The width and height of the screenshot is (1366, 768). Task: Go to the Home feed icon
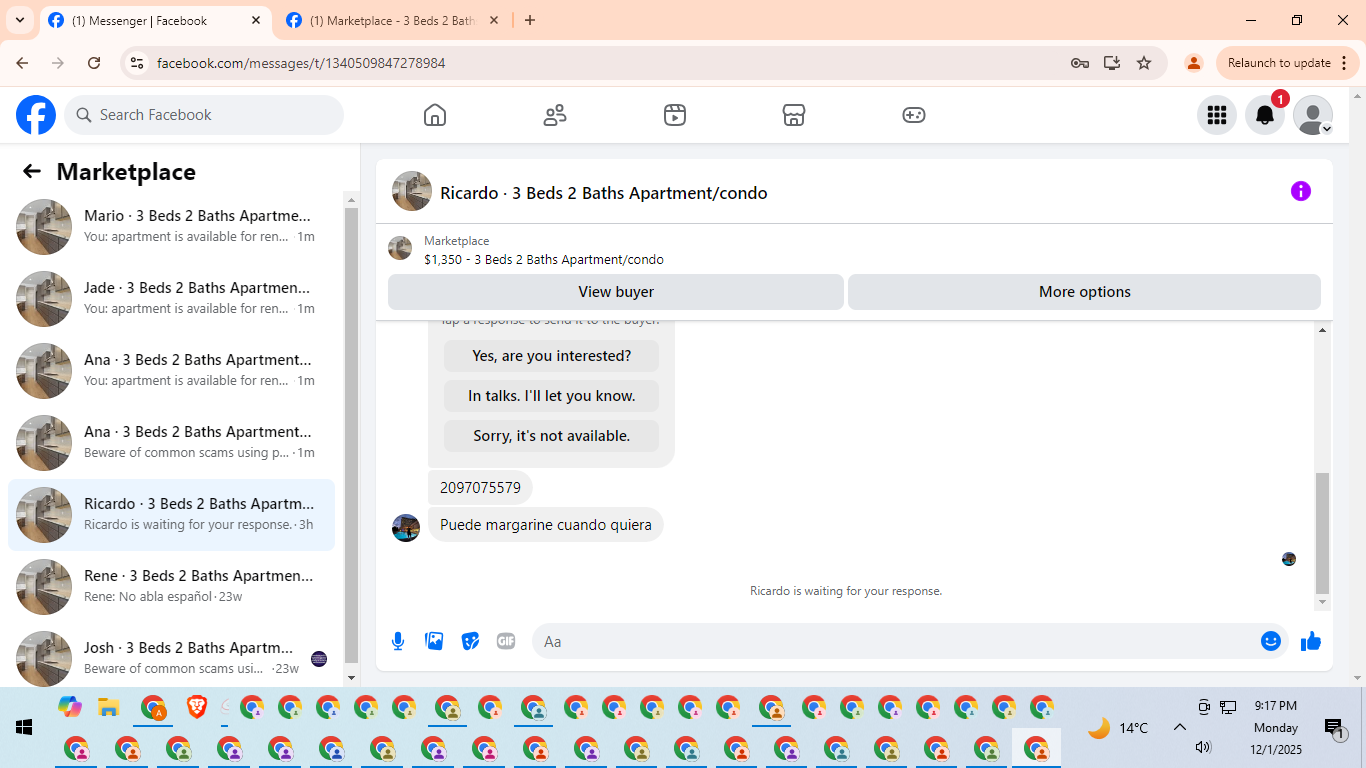pyautogui.click(x=435, y=115)
